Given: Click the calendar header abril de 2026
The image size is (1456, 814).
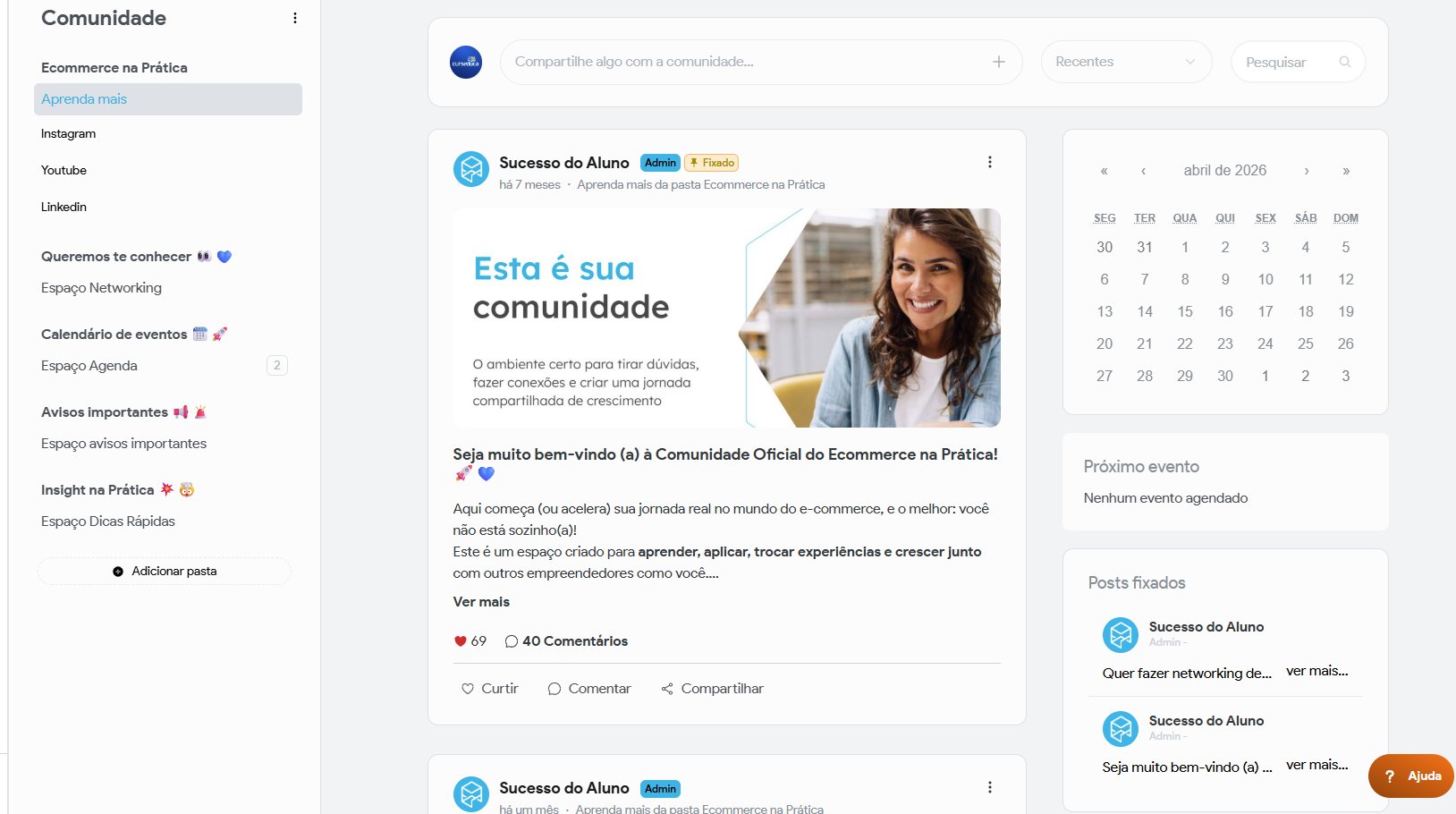Looking at the screenshot, I should [x=1225, y=171].
